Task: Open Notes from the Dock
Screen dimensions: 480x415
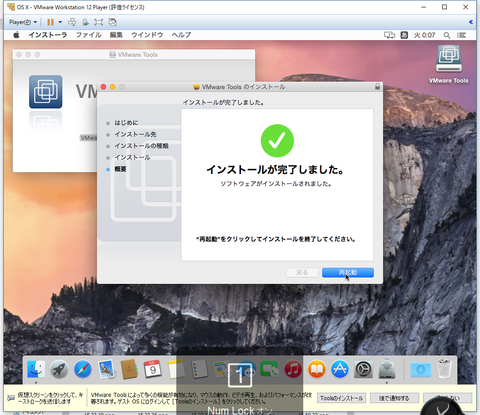Action: [176, 369]
